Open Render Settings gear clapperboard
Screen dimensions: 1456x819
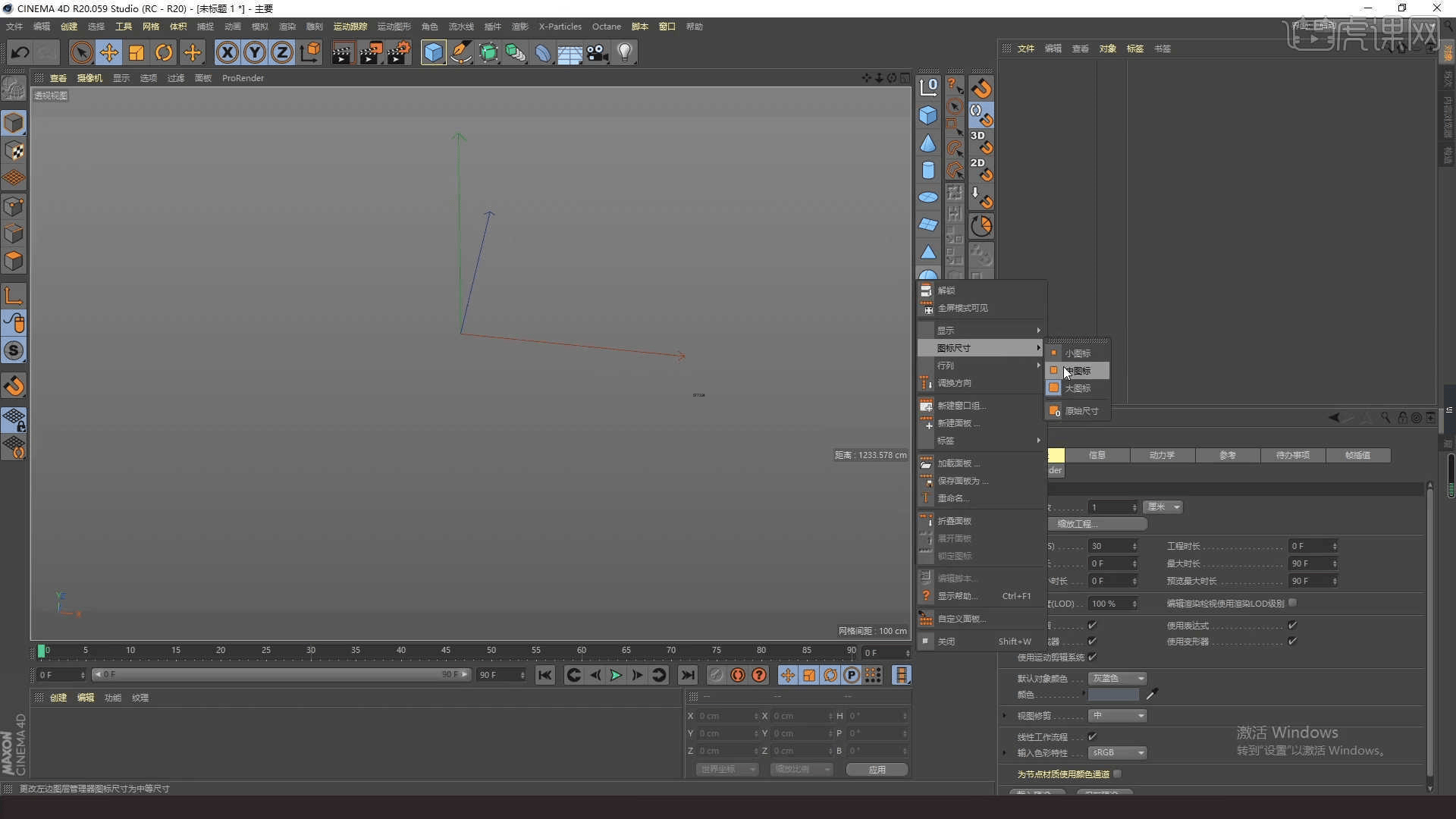click(x=399, y=52)
